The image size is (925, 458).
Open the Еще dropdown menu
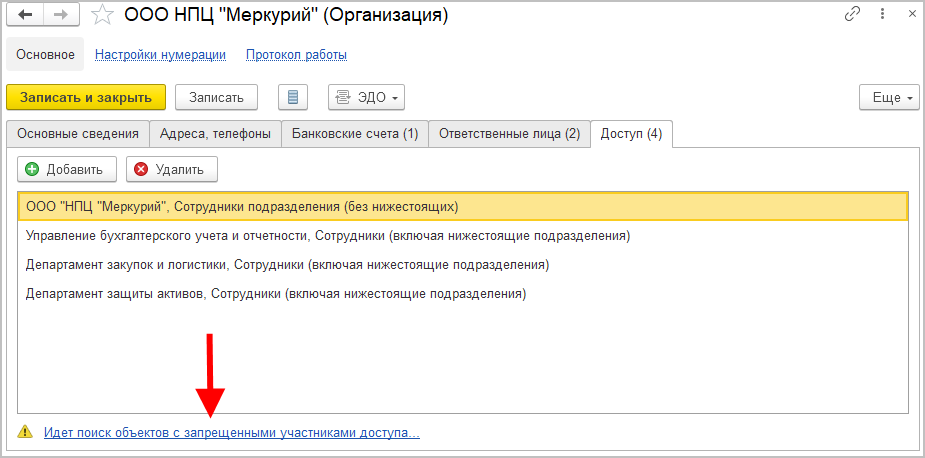pyautogui.click(x=888, y=98)
